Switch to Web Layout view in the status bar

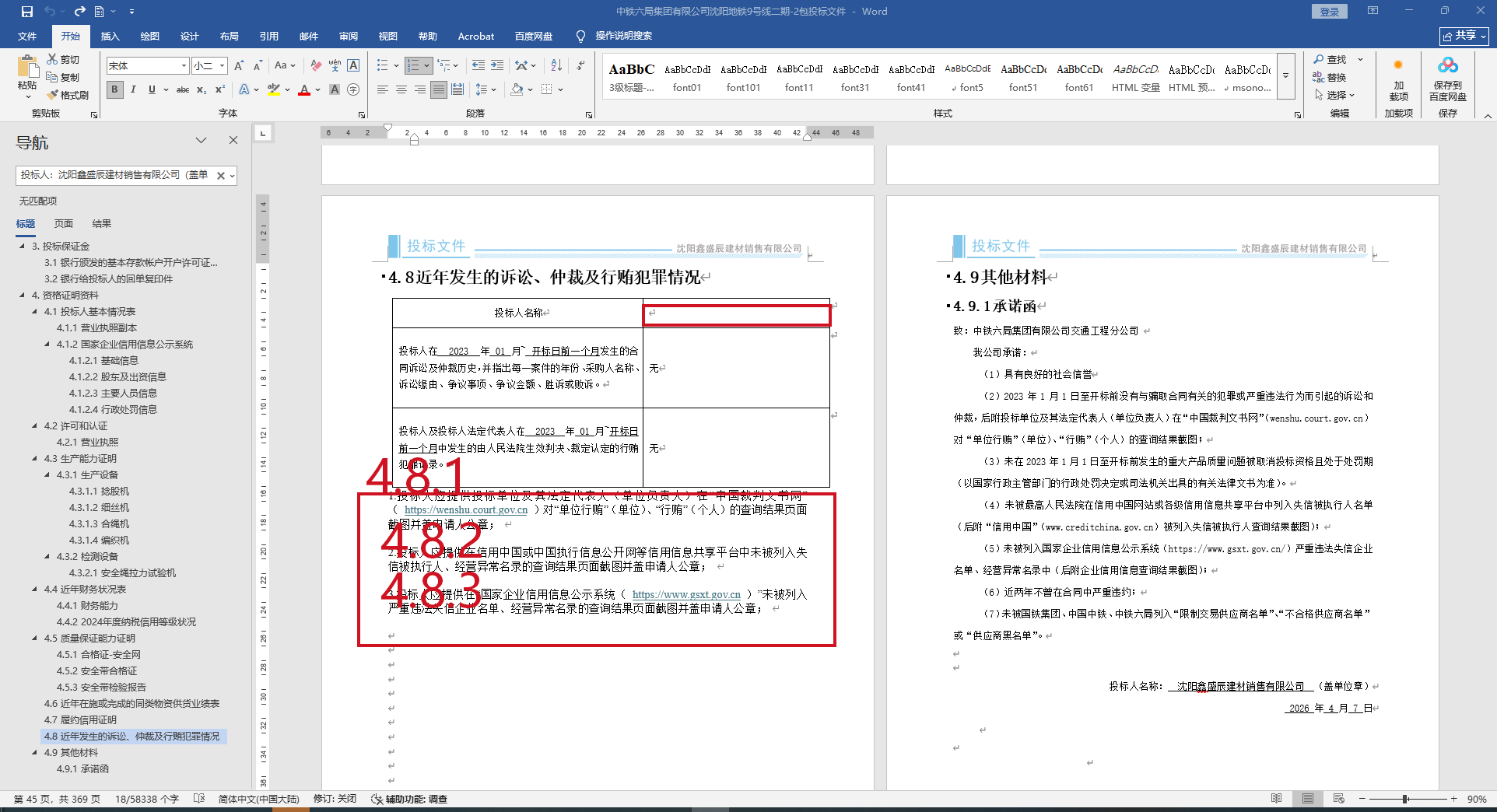pyautogui.click(x=1338, y=799)
